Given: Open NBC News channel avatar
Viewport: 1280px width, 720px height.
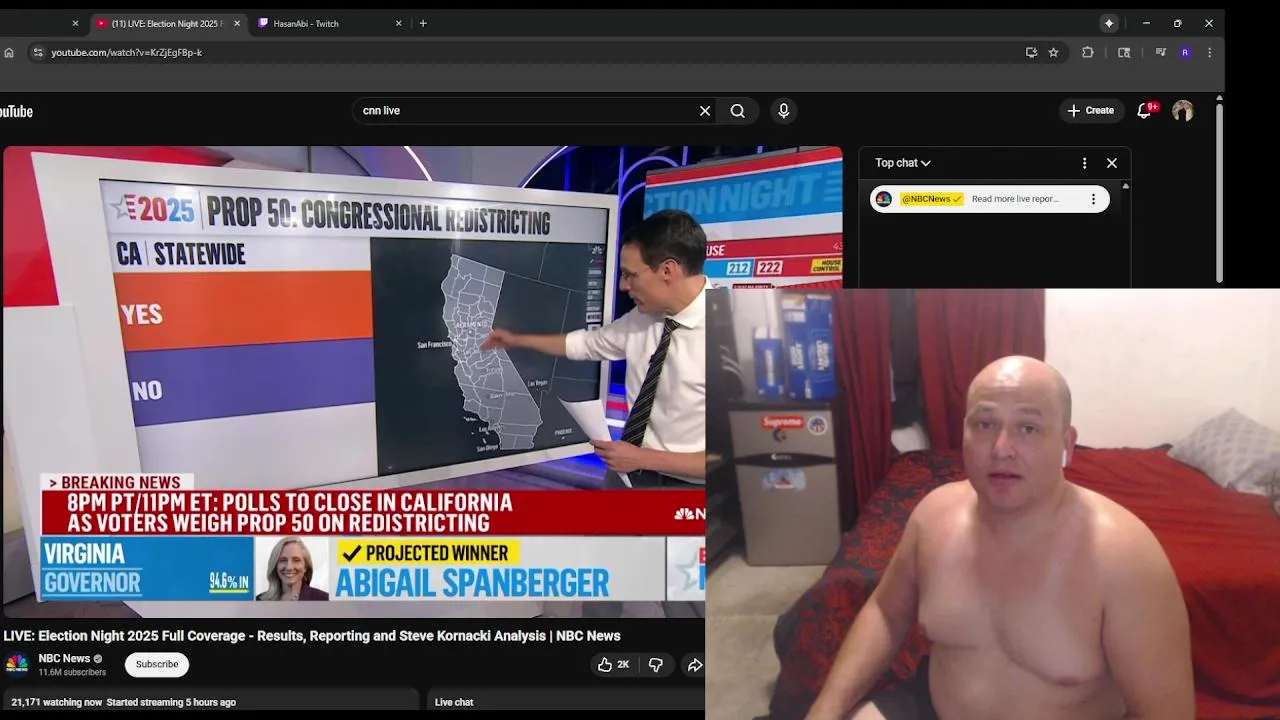Looking at the screenshot, I should point(17,665).
